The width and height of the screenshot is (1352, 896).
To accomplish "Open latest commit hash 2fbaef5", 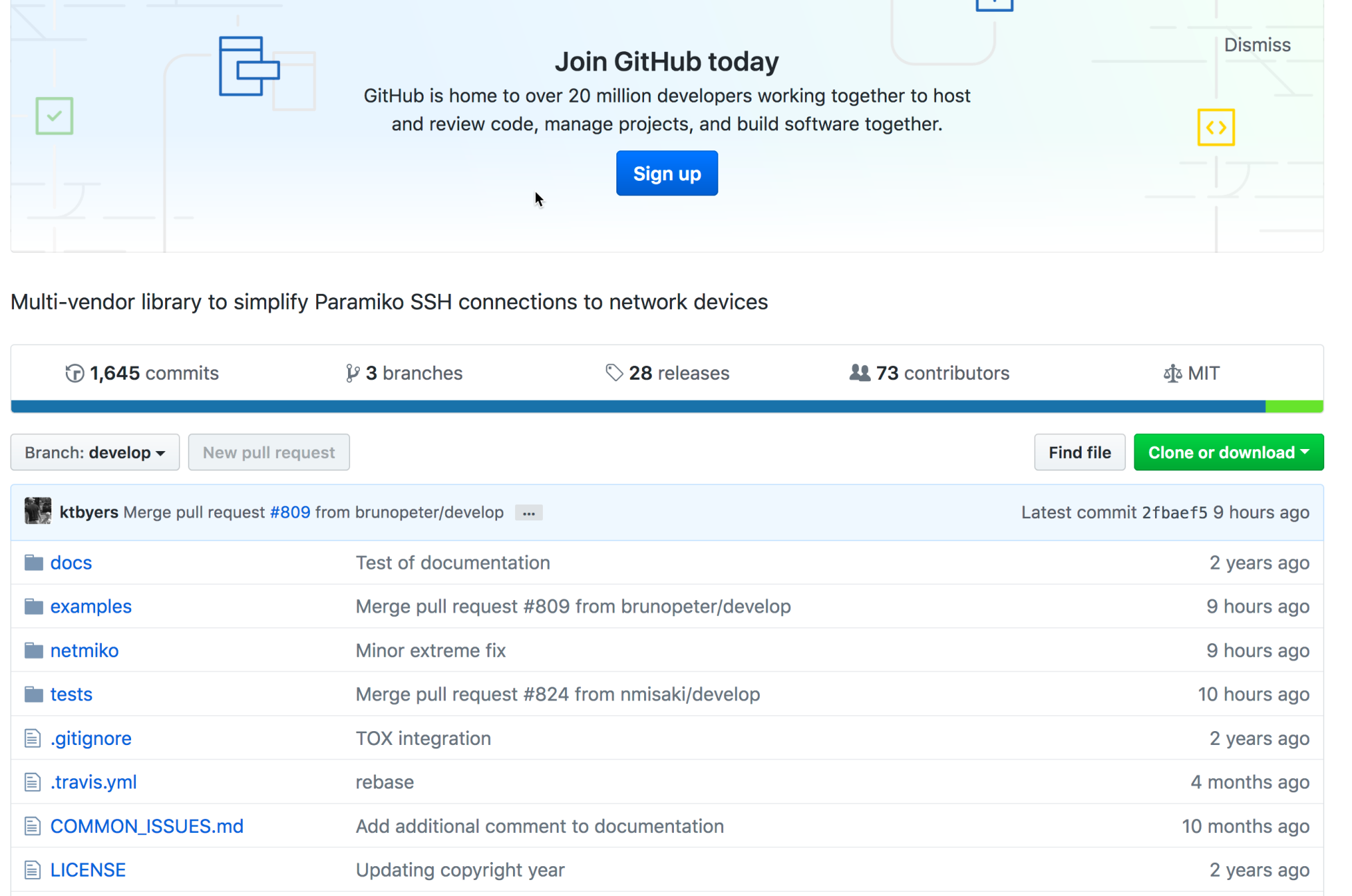I will coord(1175,513).
